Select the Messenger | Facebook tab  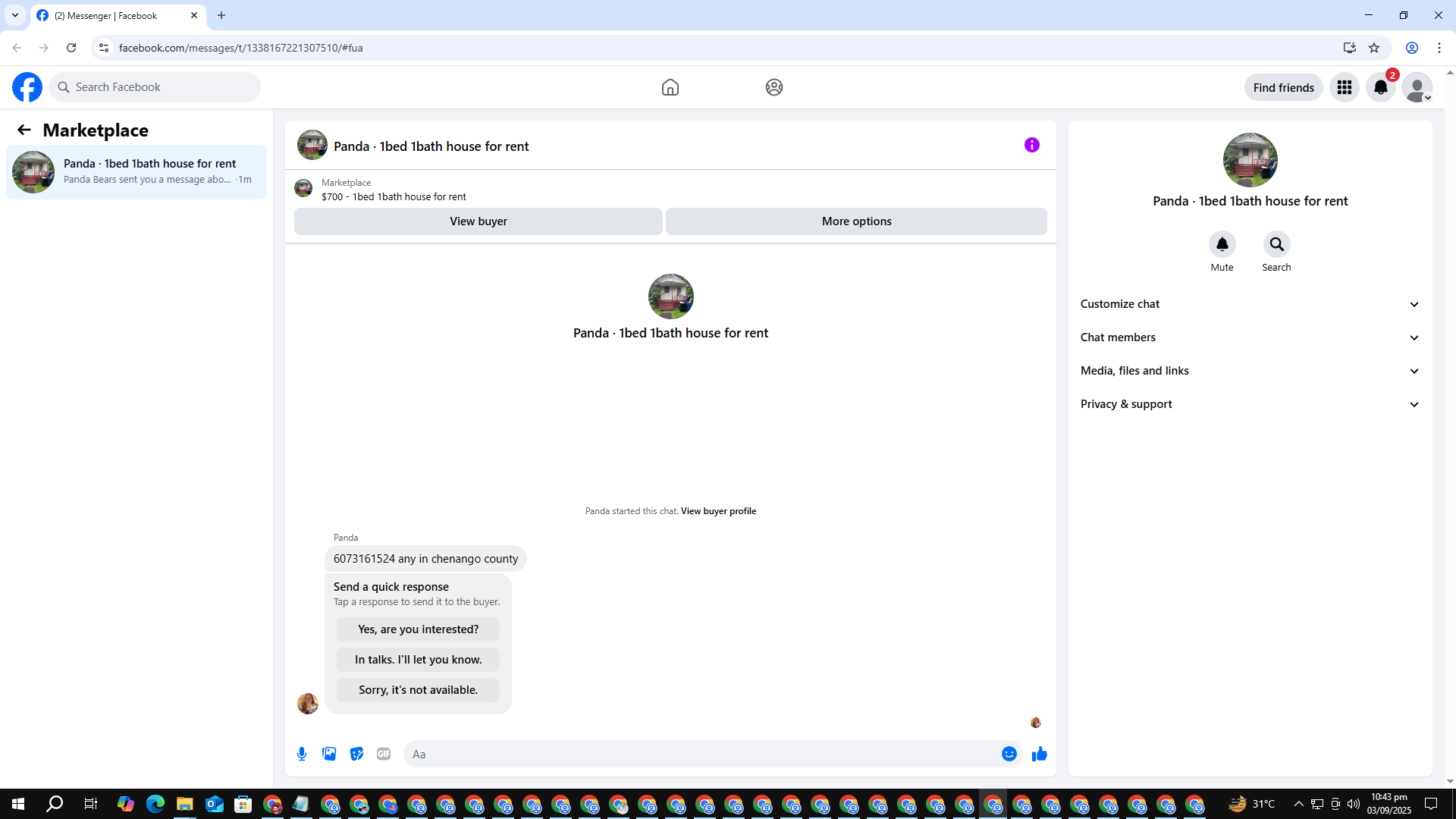tap(118, 15)
